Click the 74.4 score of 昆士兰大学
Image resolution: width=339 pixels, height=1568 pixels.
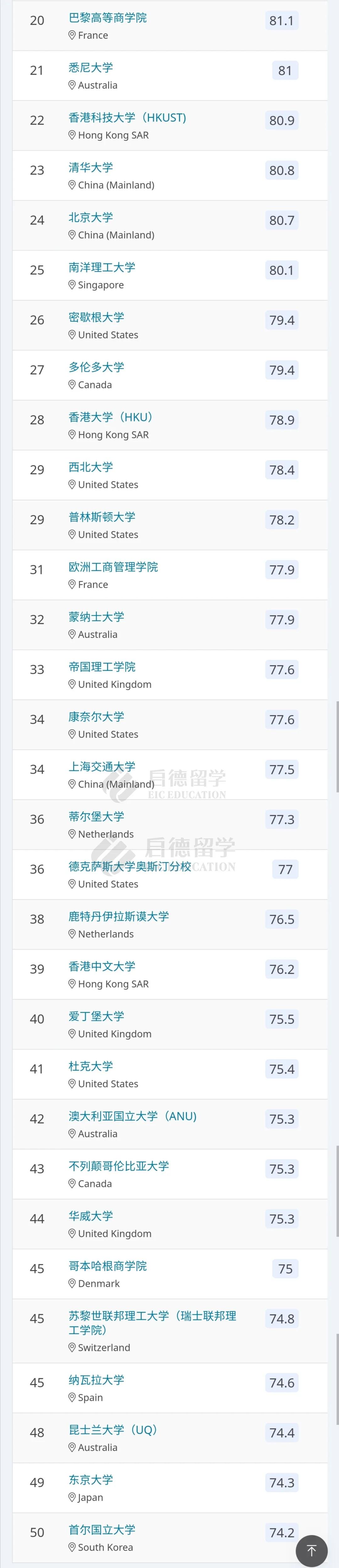(x=282, y=1433)
